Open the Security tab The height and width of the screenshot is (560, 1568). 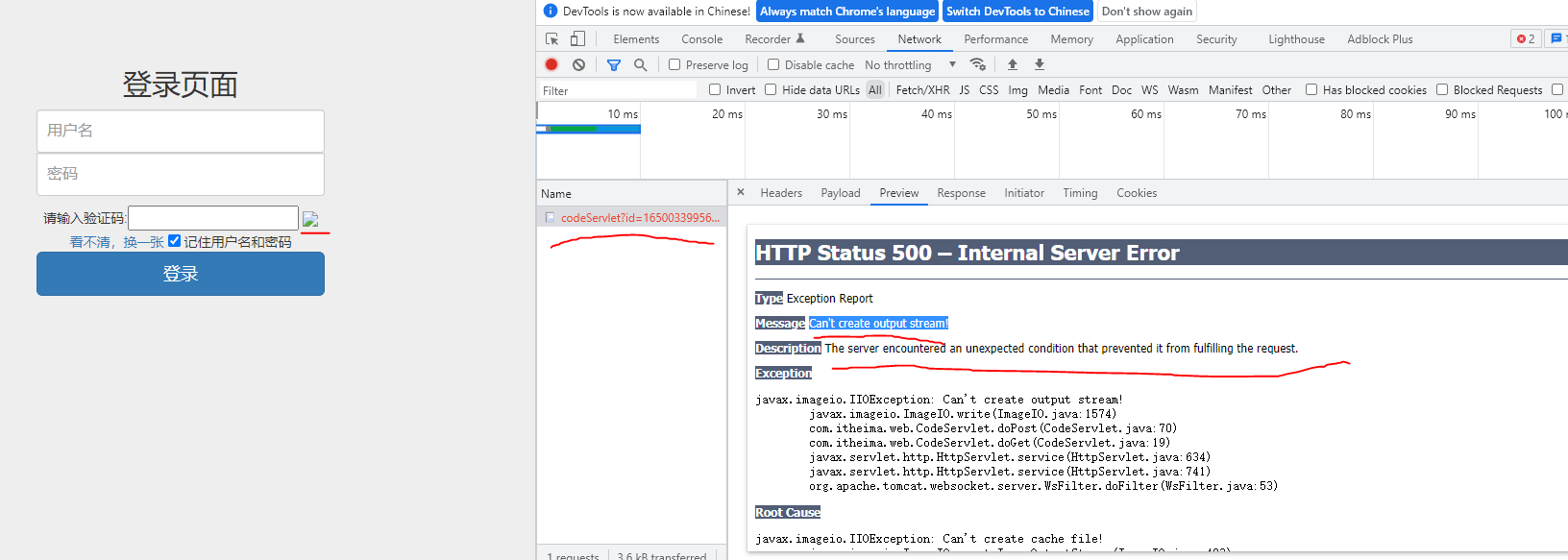point(1216,39)
